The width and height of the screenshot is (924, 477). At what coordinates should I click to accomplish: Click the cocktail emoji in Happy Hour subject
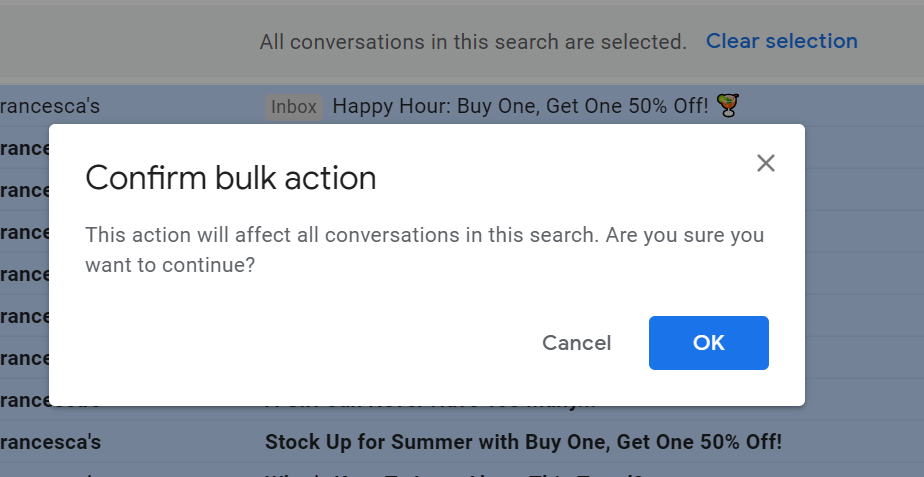click(728, 105)
